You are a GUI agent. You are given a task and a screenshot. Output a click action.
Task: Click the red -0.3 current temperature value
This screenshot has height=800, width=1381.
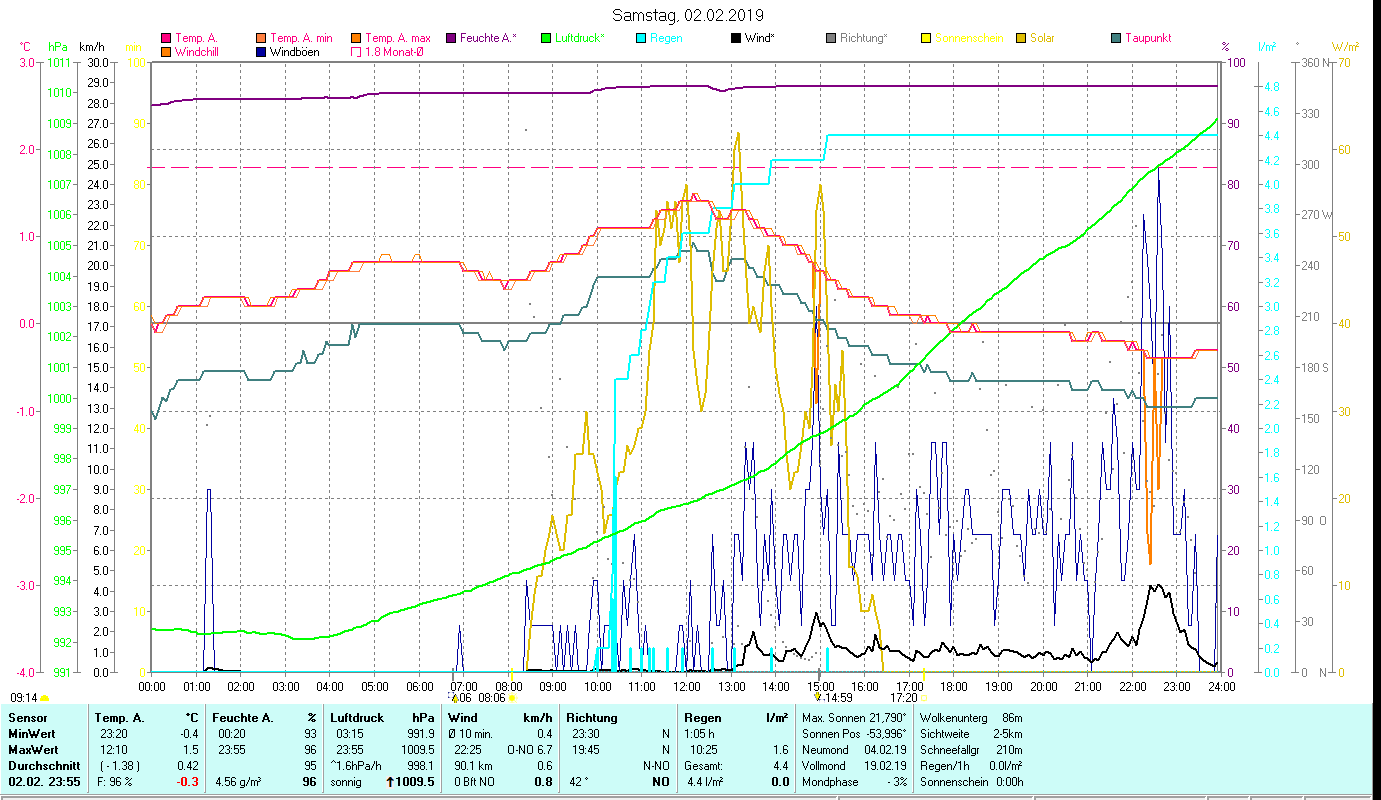pyautogui.click(x=187, y=782)
